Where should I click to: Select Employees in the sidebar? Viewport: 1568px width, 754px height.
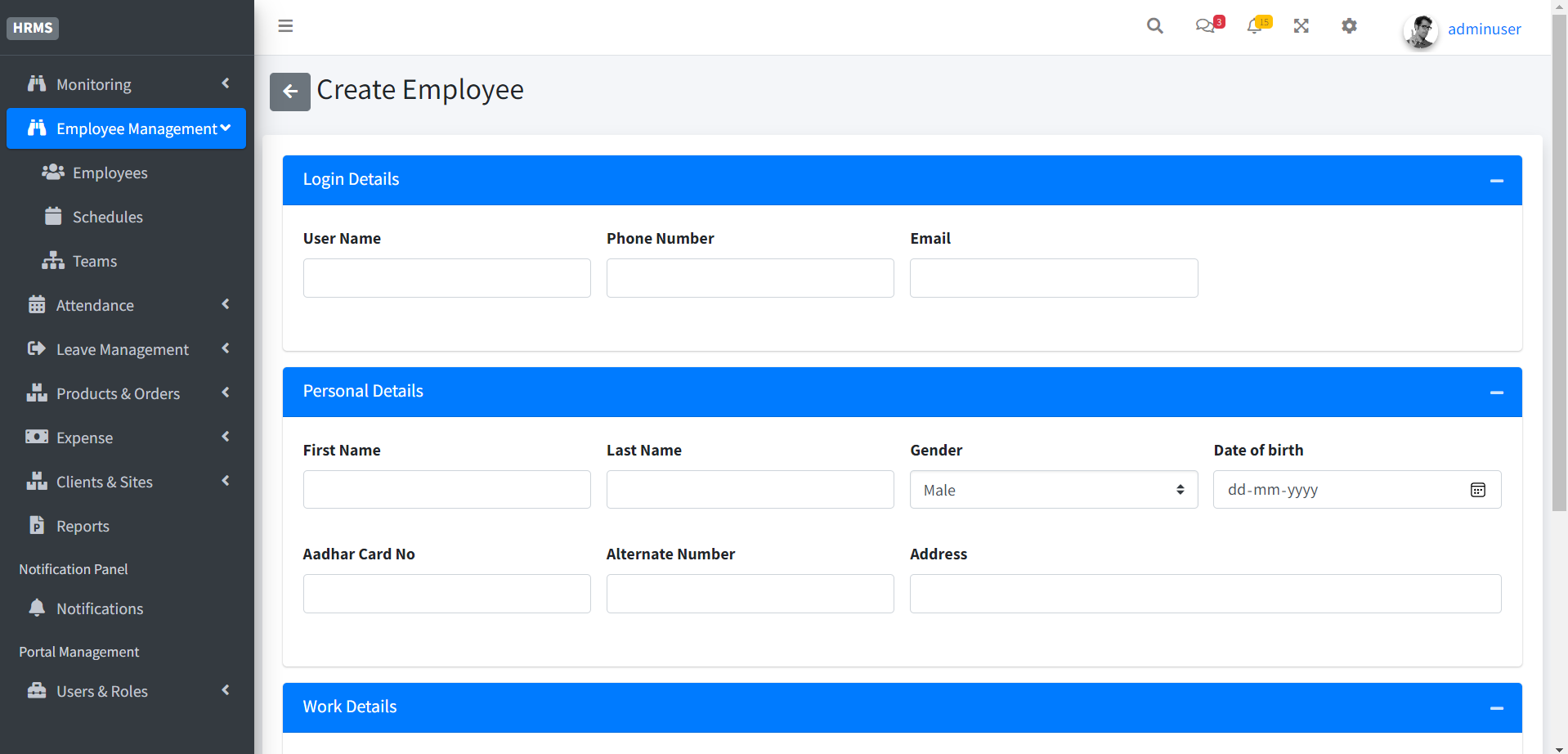coord(110,172)
